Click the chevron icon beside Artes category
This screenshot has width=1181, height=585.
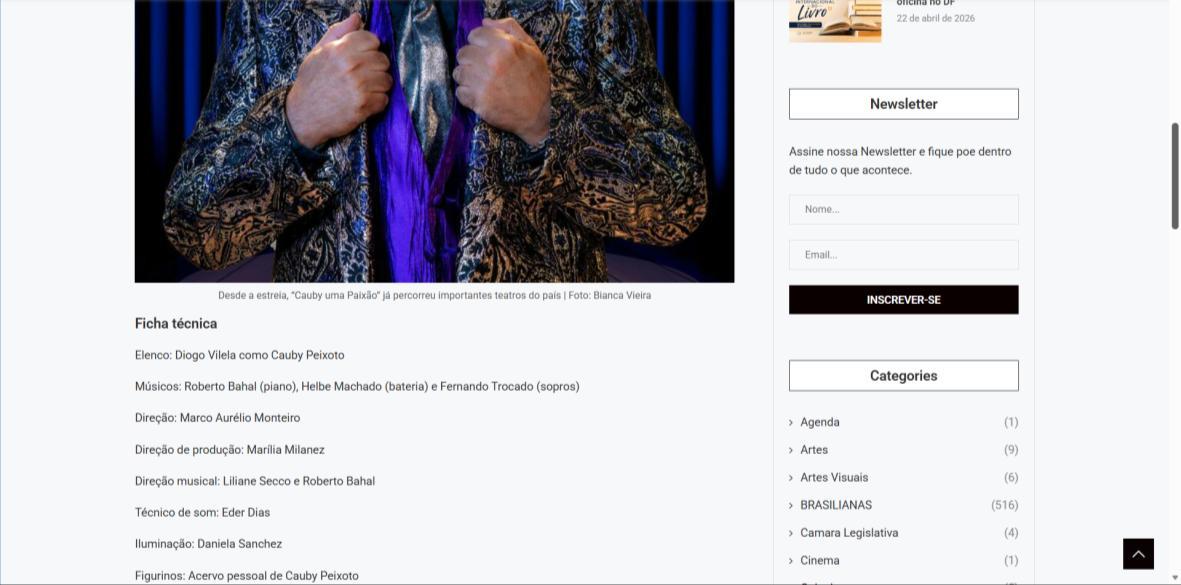tap(791, 450)
